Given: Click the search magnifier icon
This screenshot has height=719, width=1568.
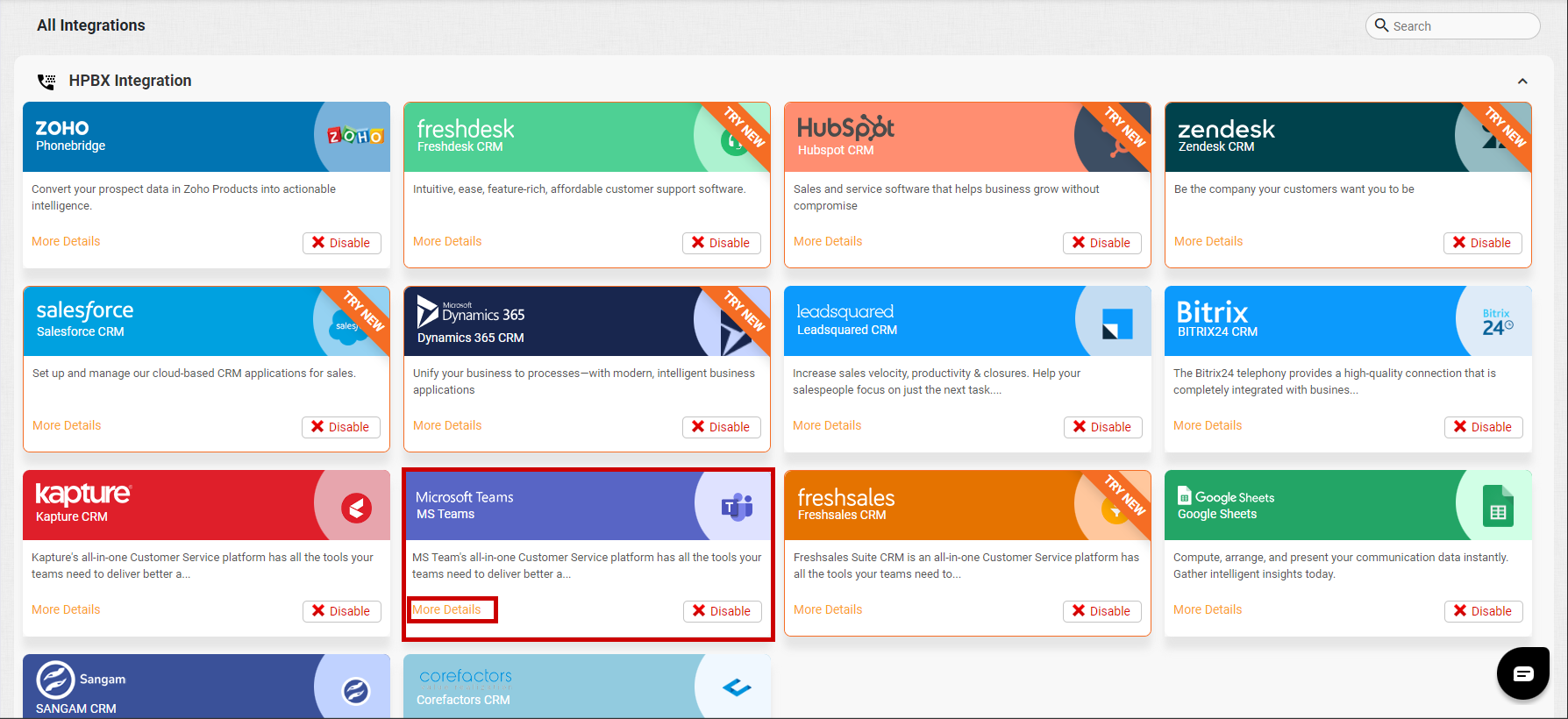Looking at the screenshot, I should click(1381, 25).
